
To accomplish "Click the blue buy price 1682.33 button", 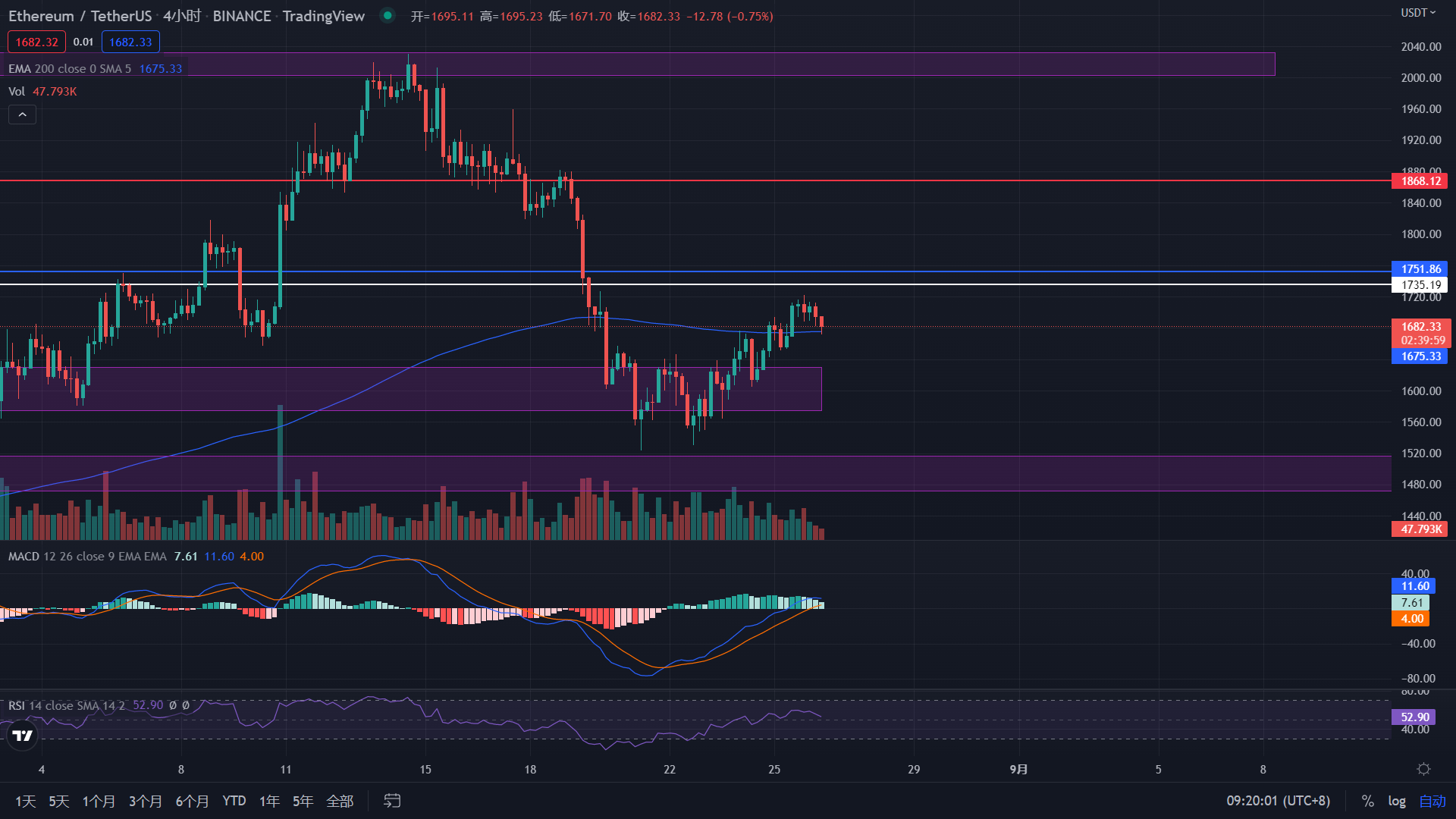I will (130, 42).
